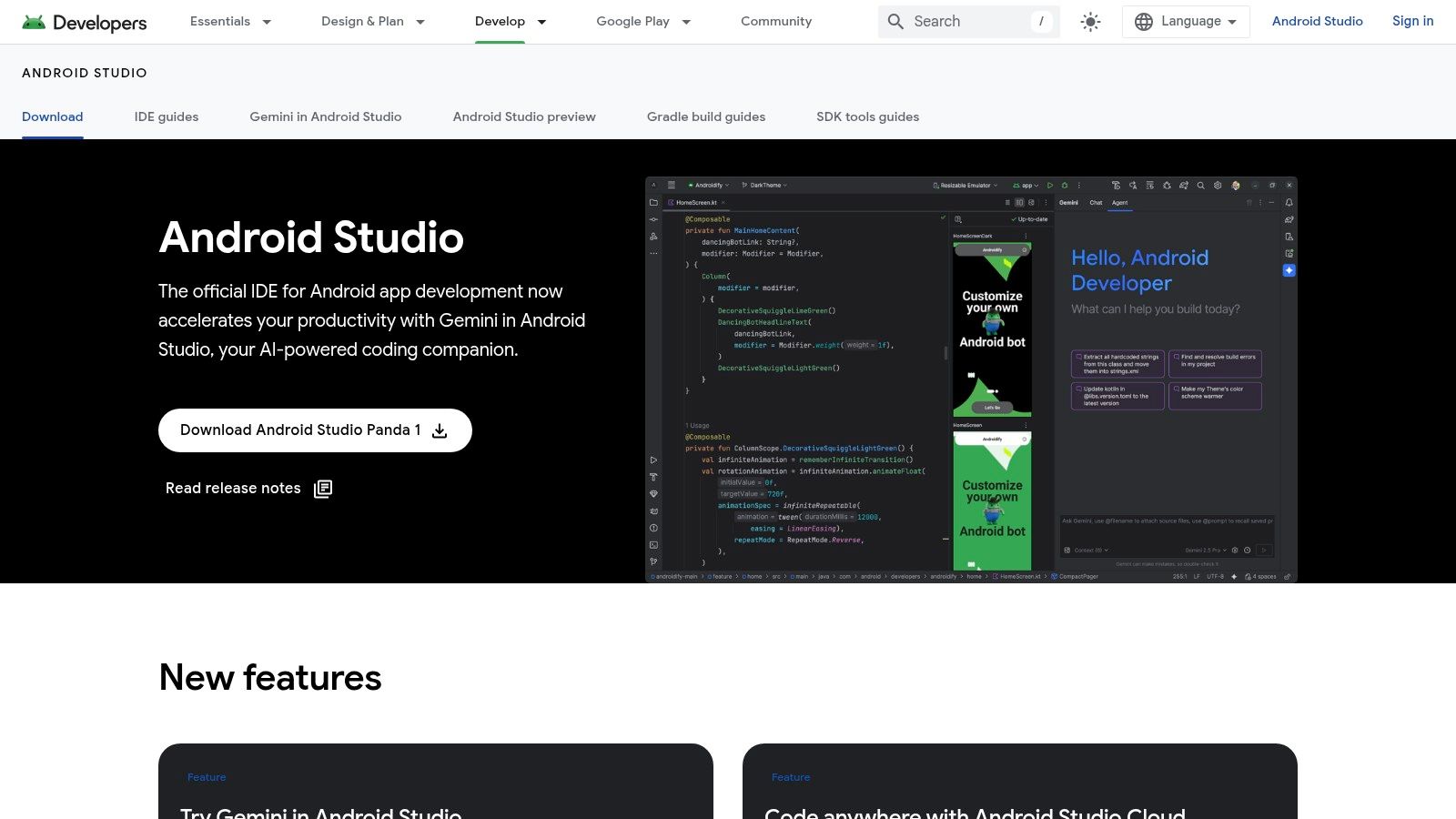Select the Download tab

pos(53,116)
